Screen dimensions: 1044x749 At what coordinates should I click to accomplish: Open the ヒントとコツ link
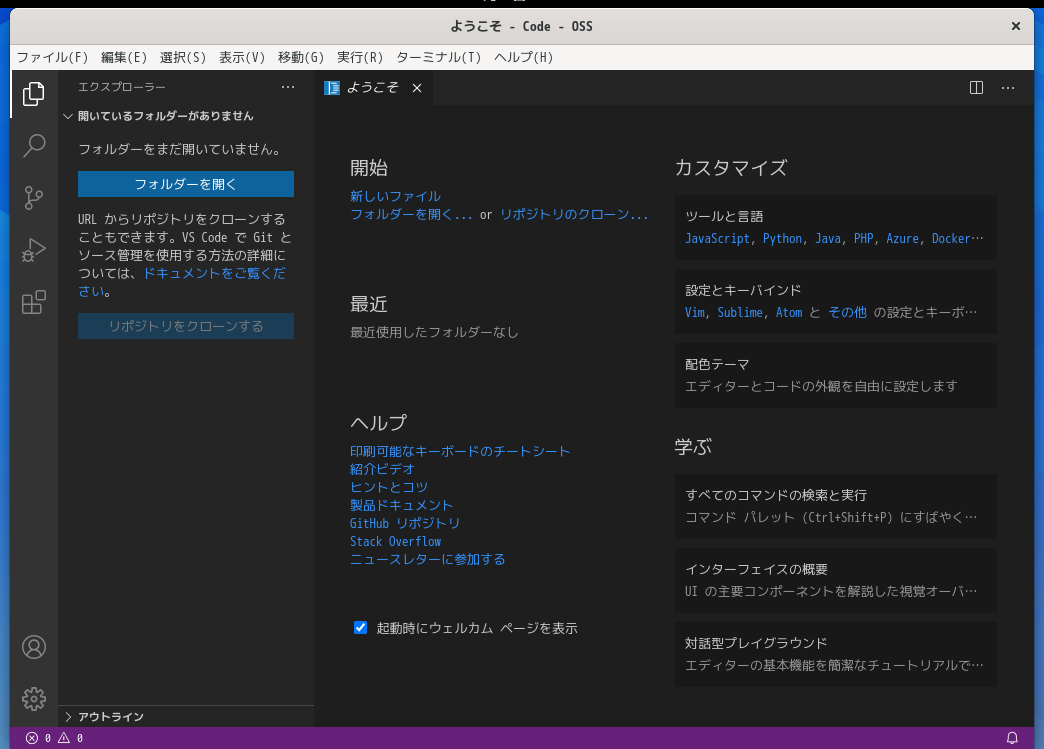click(389, 487)
